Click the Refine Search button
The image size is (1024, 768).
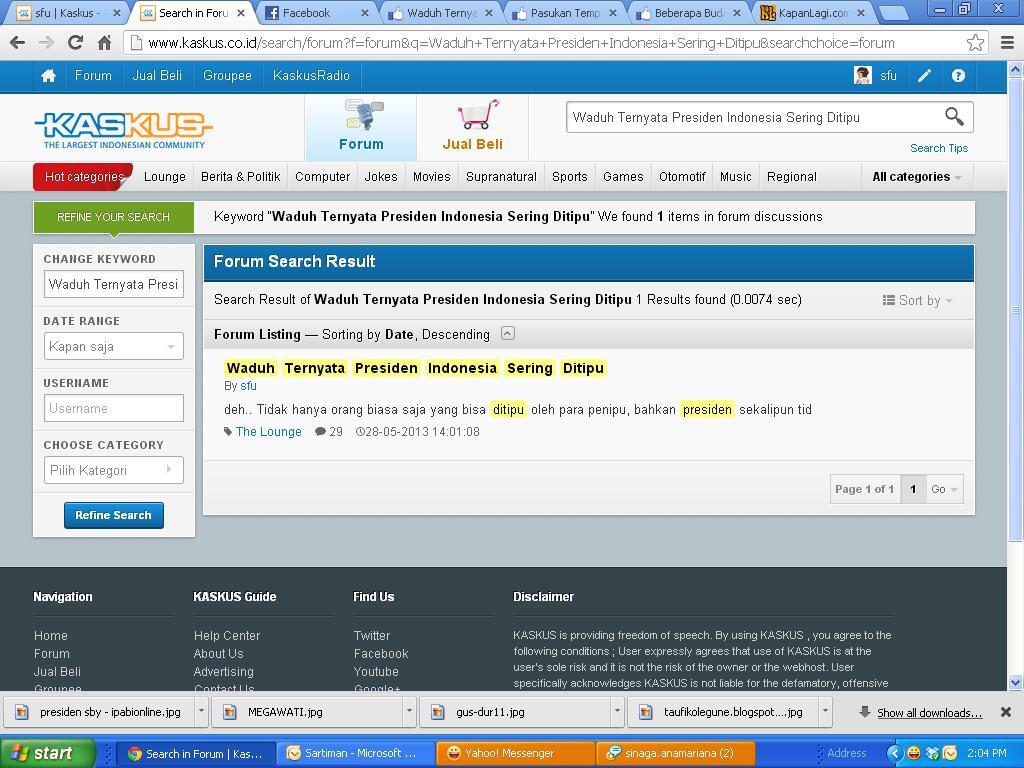[x=114, y=515]
